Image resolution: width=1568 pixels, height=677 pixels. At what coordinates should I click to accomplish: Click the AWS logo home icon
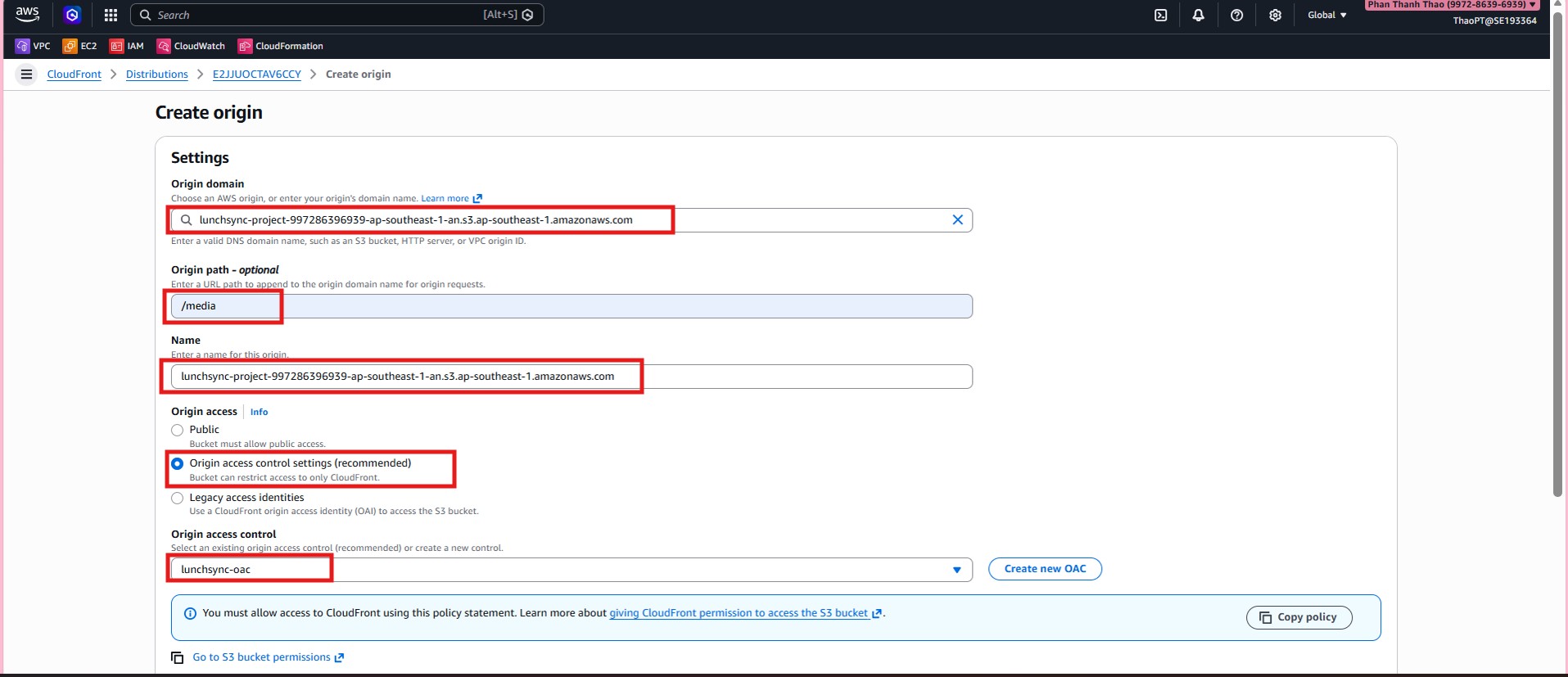click(27, 14)
